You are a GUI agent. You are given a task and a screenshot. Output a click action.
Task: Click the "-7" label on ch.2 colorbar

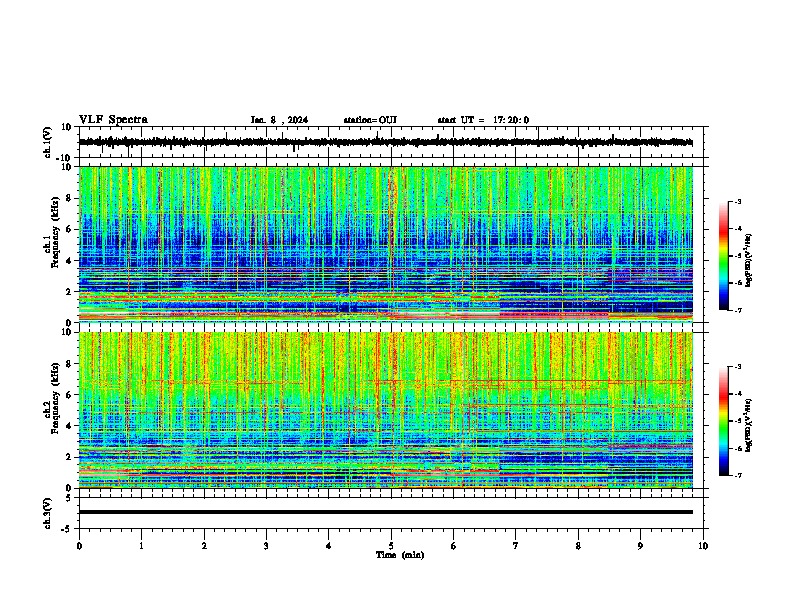pyautogui.click(x=737, y=475)
